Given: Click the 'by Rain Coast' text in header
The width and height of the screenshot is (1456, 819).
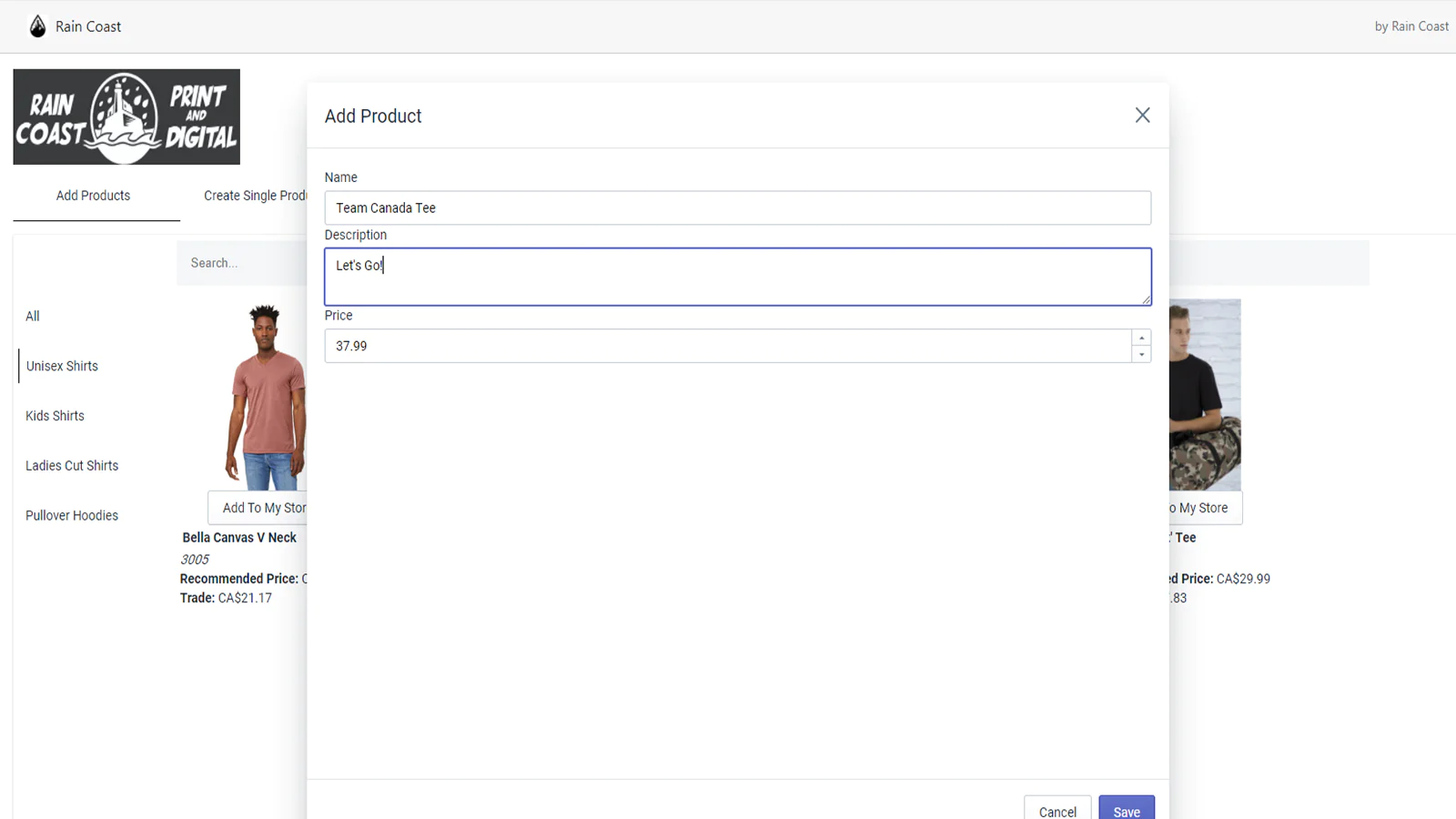Looking at the screenshot, I should pyautogui.click(x=1411, y=26).
